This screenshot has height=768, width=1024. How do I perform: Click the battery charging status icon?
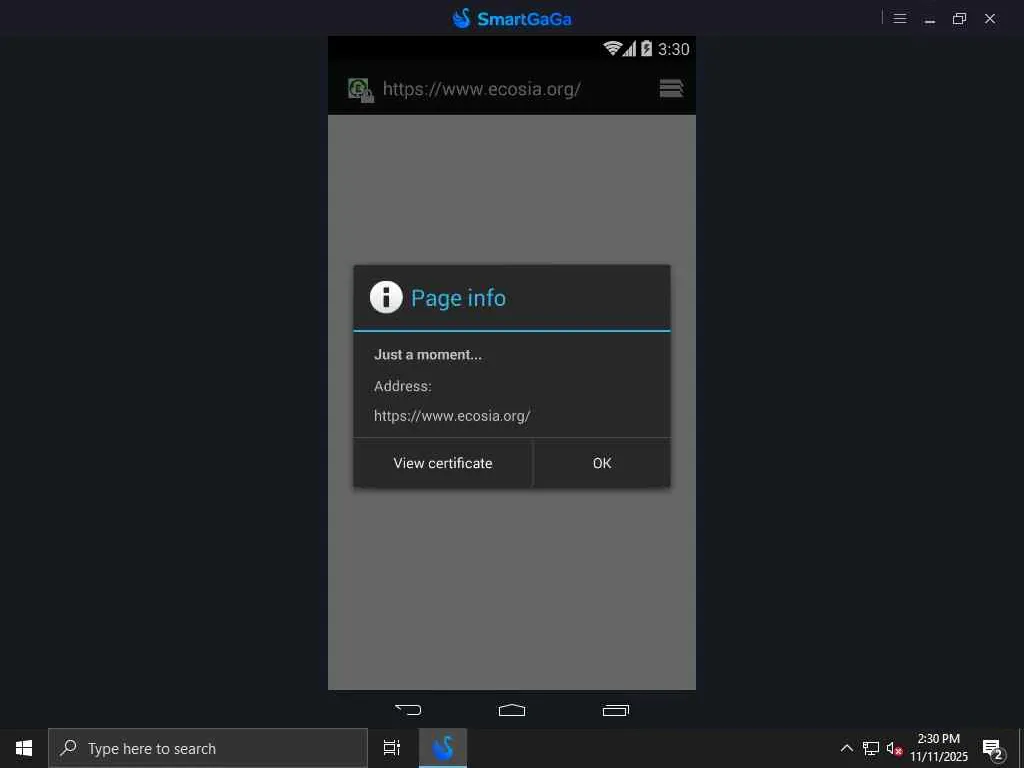(647, 48)
